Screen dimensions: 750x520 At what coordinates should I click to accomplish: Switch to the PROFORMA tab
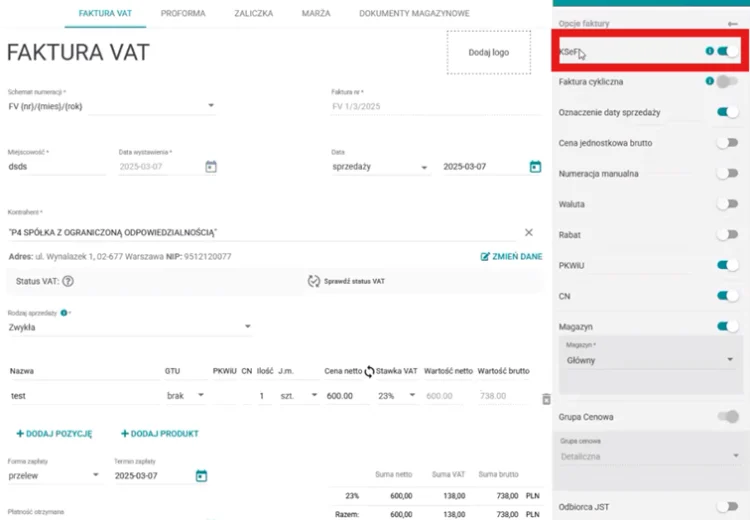click(x=183, y=14)
